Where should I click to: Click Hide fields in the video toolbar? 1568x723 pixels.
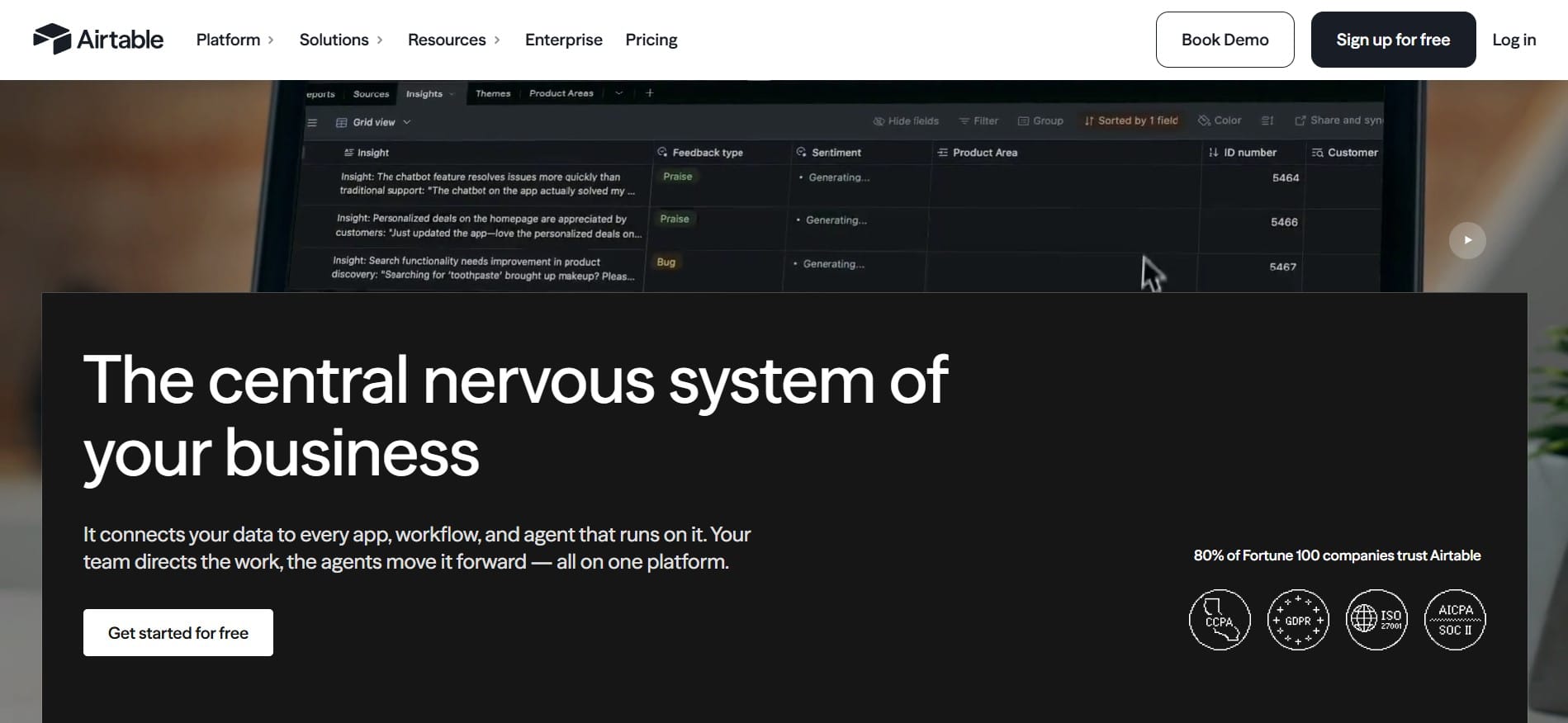pos(906,121)
